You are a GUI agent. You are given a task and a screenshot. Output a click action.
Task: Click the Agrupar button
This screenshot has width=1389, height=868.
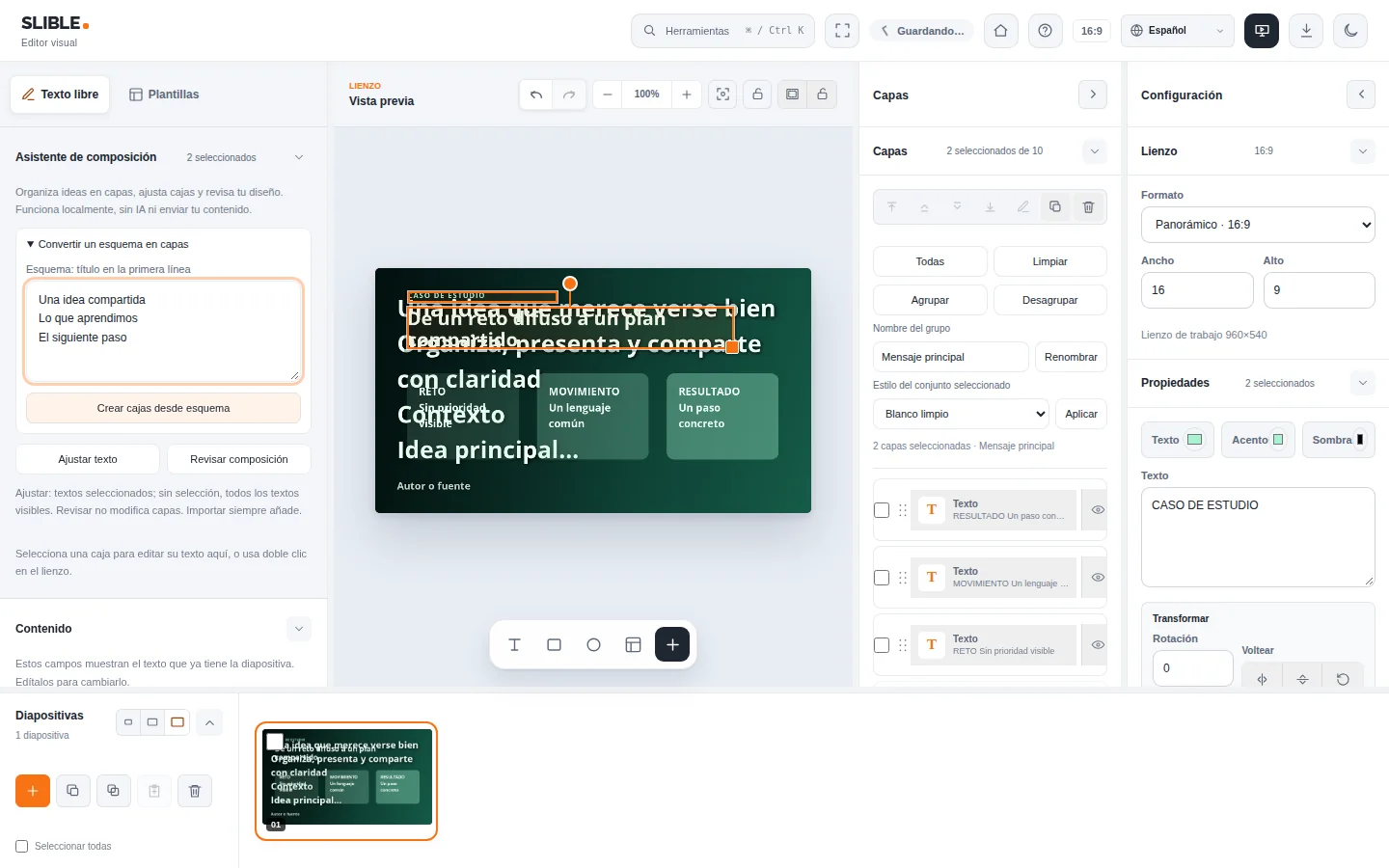click(930, 300)
